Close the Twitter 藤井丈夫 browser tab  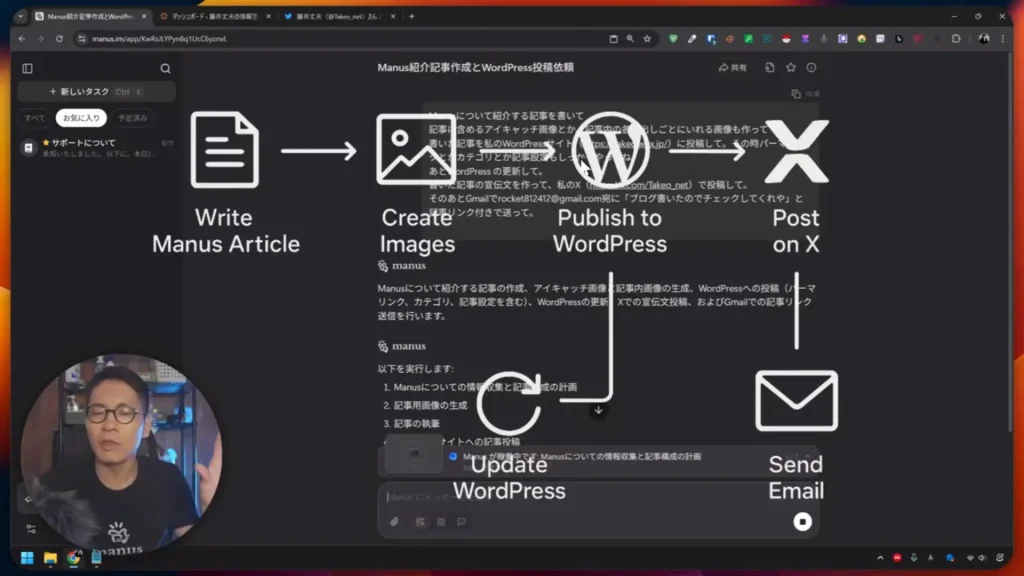[392, 16]
